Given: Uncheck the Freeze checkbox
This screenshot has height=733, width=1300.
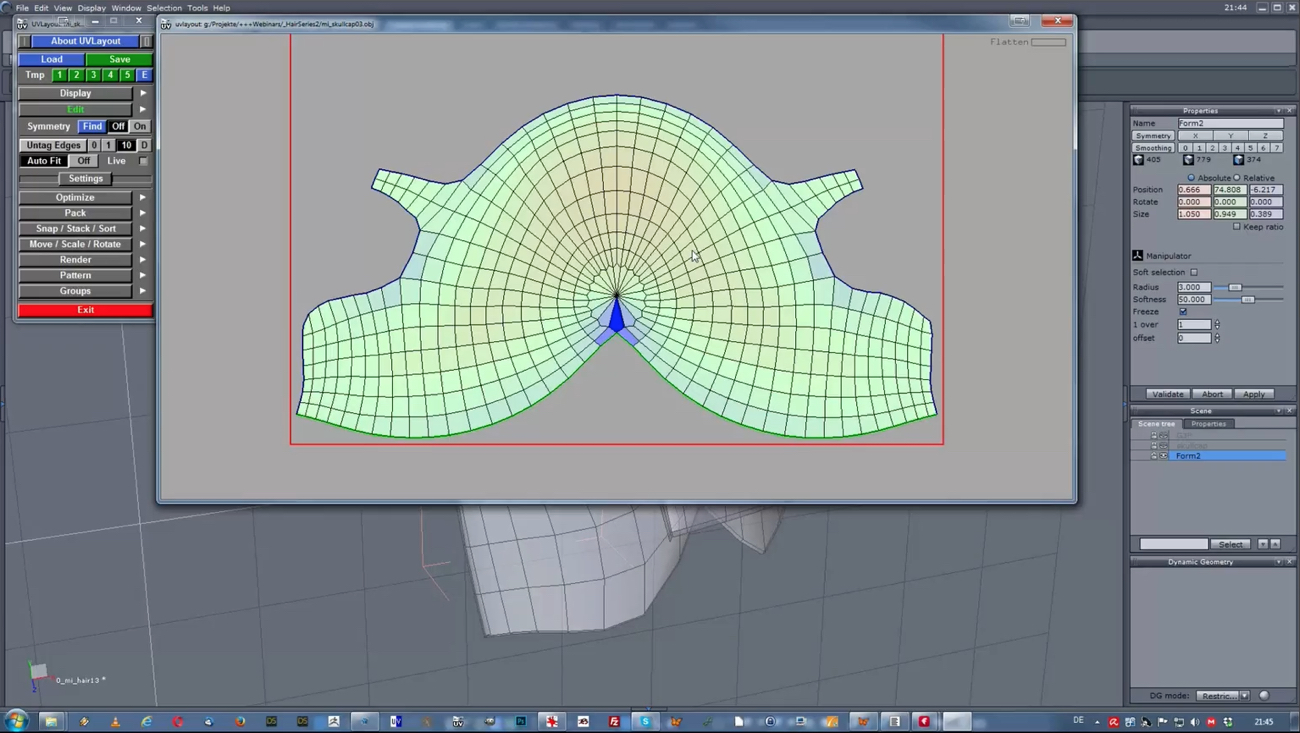Looking at the screenshot, I should coord(1183,312).
